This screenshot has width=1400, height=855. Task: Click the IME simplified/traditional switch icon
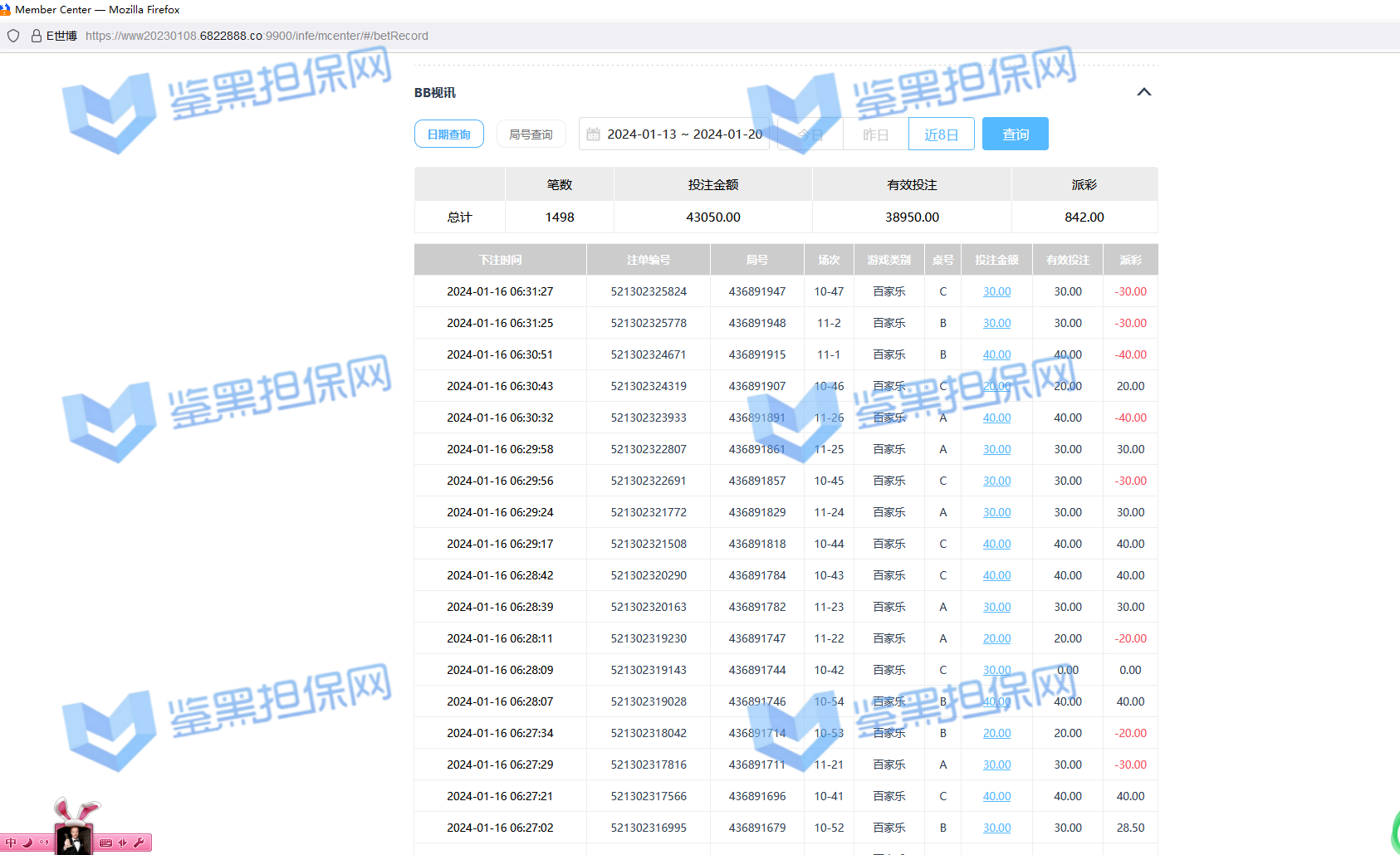coord(122,843)
